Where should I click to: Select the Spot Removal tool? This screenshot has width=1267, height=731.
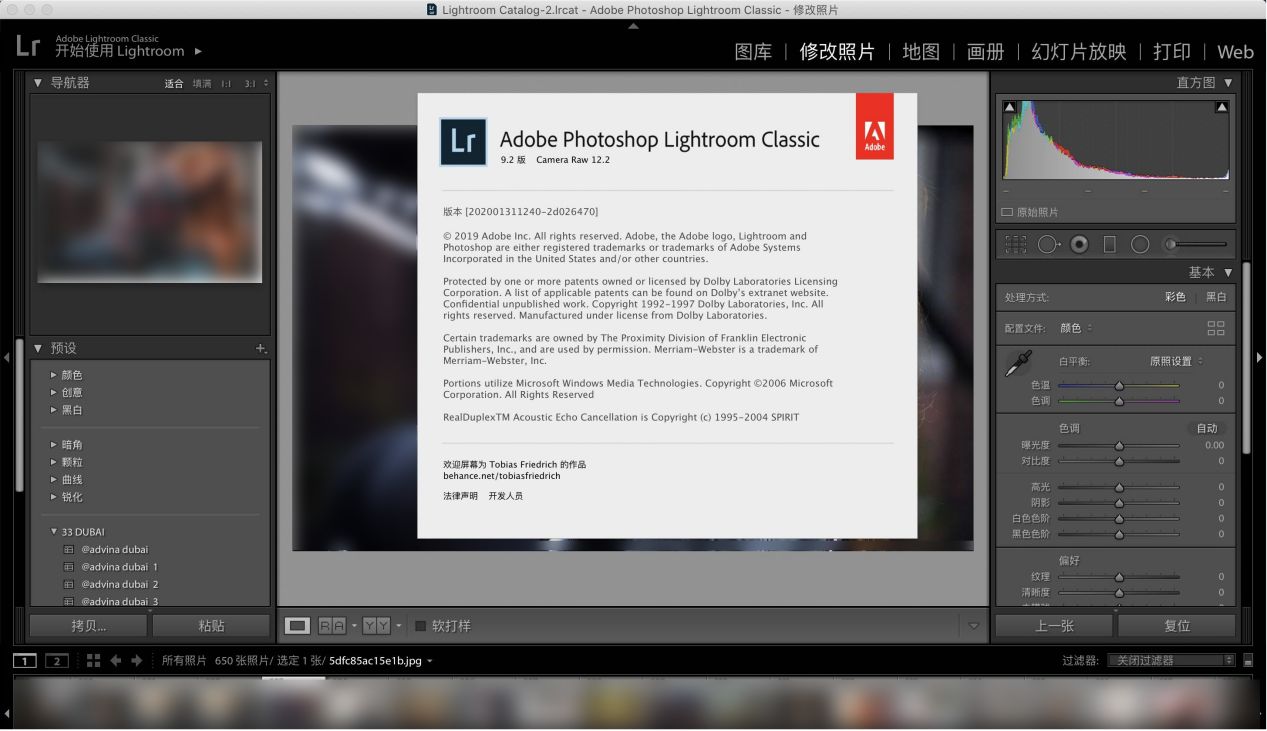(x=1048, y=244)
